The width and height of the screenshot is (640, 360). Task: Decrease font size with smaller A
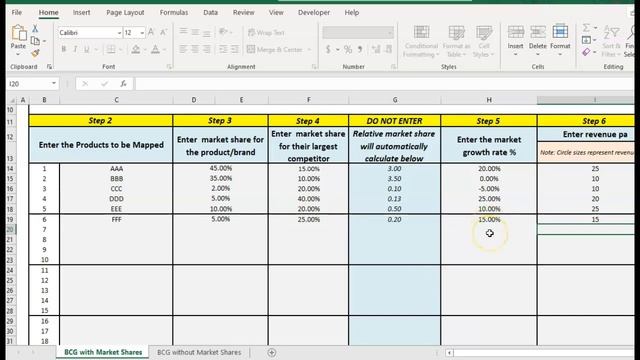163,32
